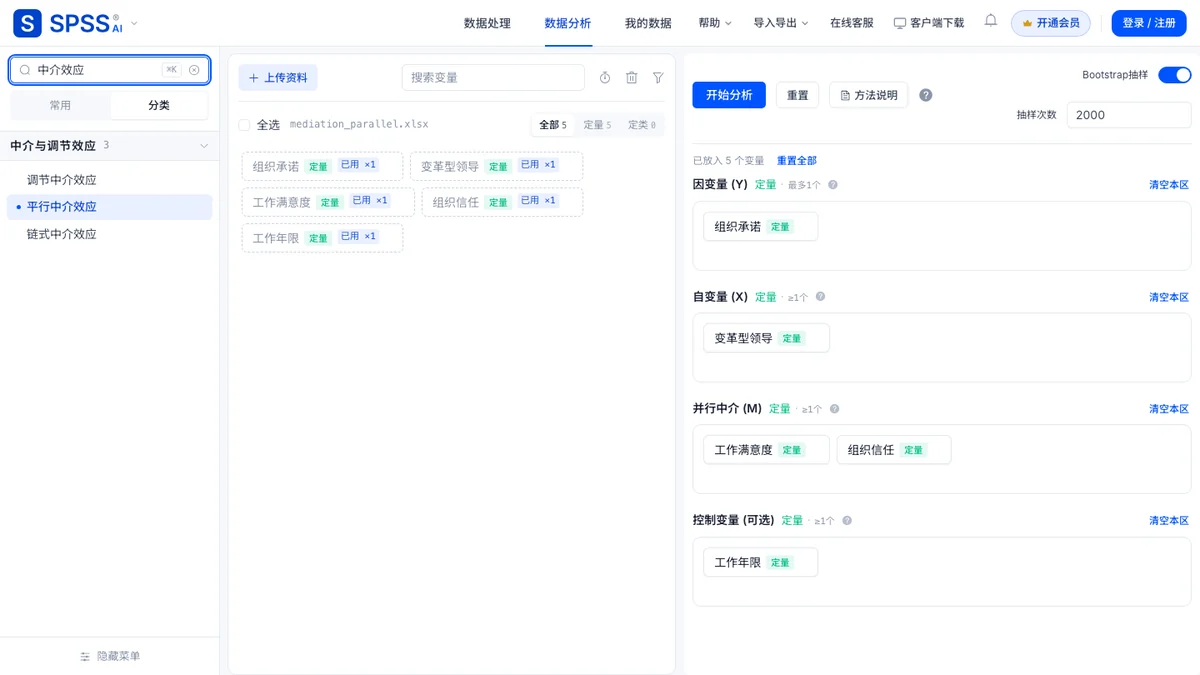Viewport: 1200px width, 675px height.
Task: Click info icon next to 因变量 (Y)
Action: (833, 185)
